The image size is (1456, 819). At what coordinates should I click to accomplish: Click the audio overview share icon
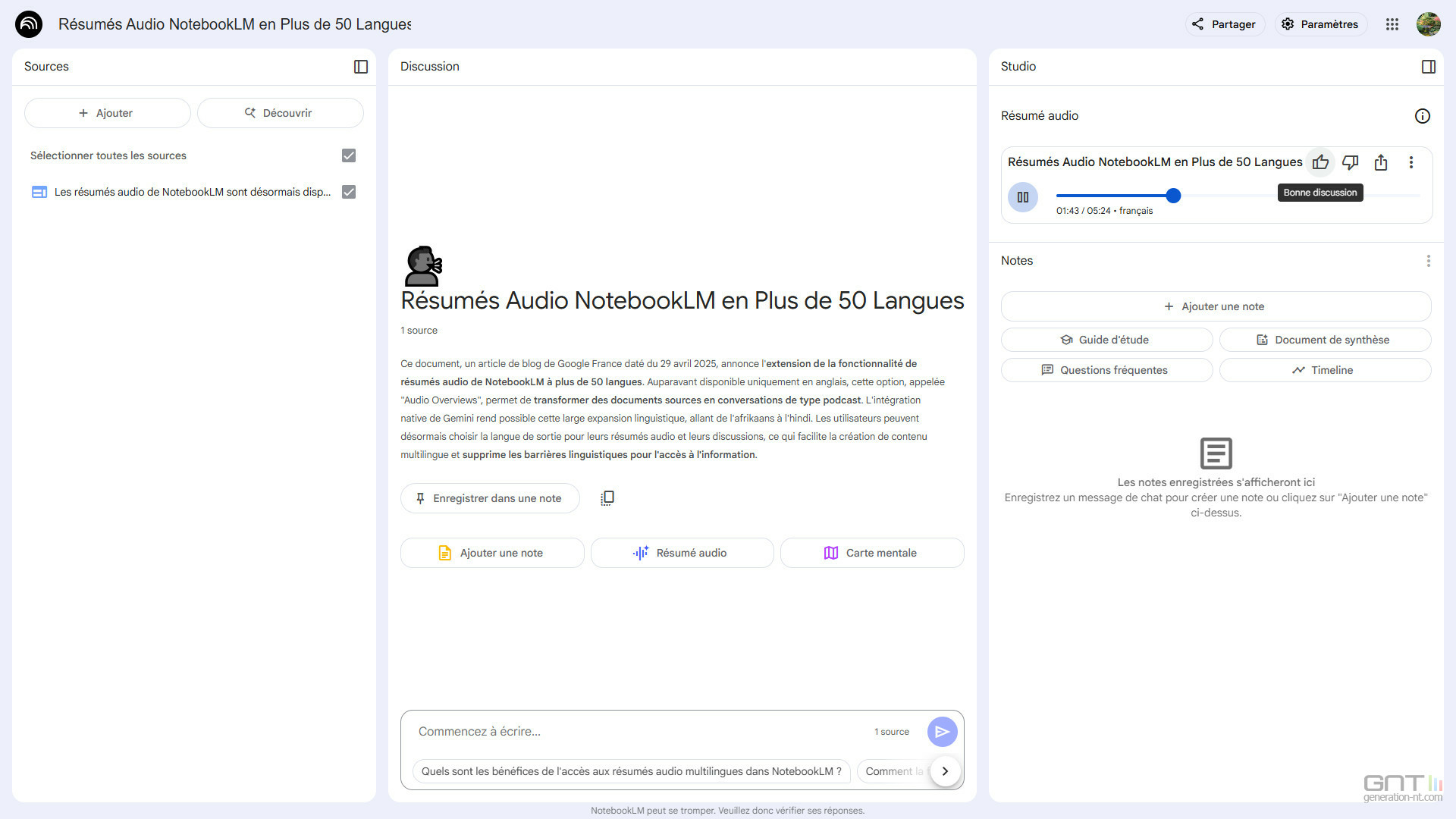[1381, 162]
